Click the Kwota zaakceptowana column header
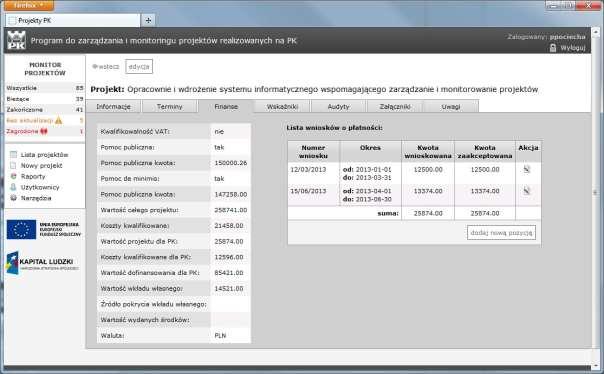Image resolution: width=604 pixels, height=374 pixels. tap(485, 152)
